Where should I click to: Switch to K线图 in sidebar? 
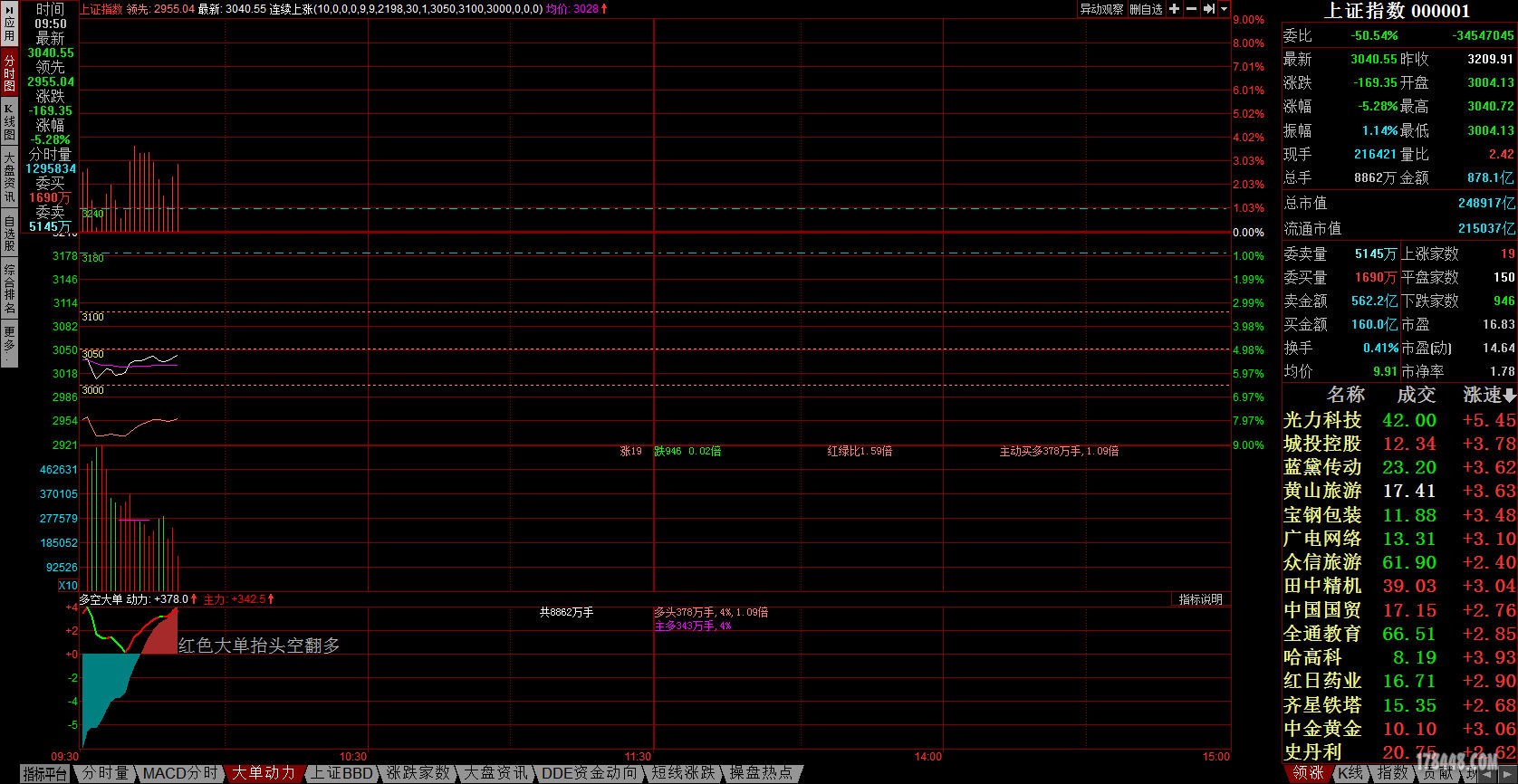point(9,120)
